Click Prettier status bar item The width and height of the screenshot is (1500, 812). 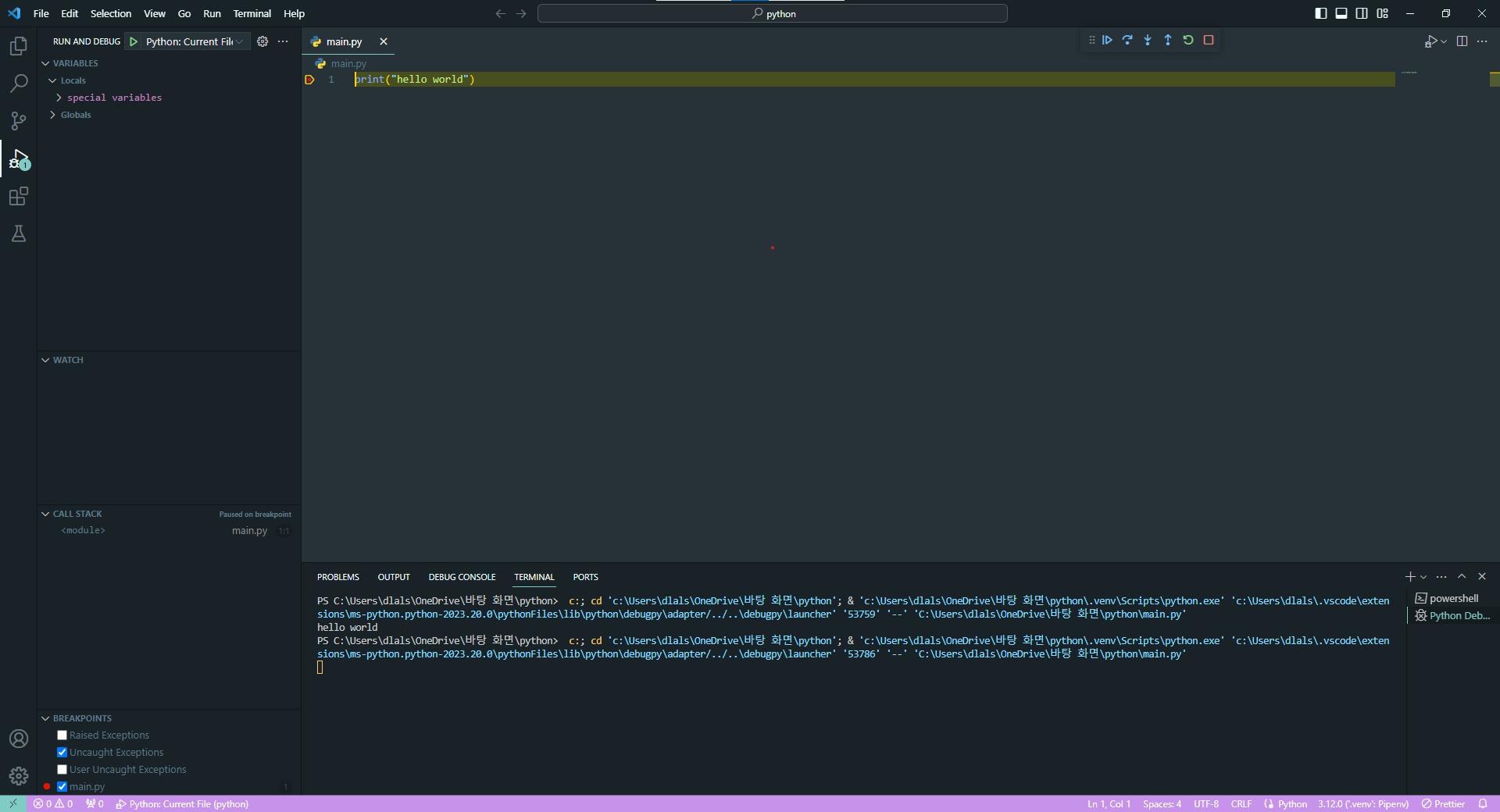pos(1443,803)
